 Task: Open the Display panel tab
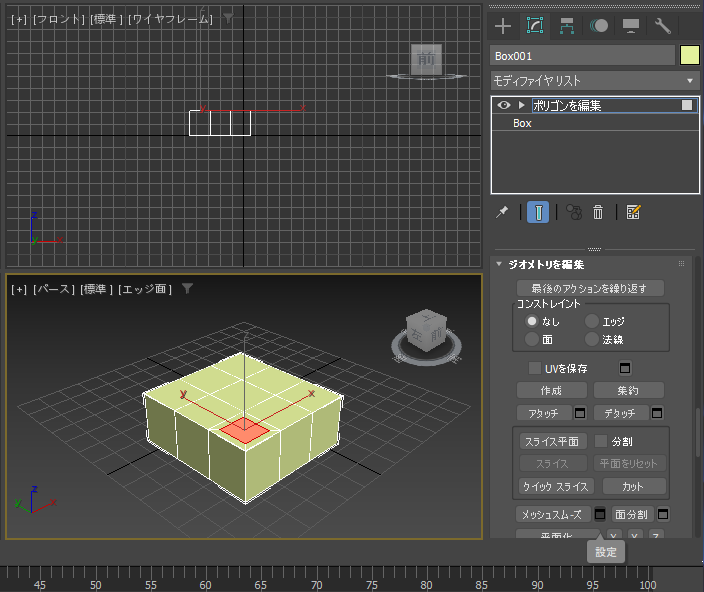point(631,26)
